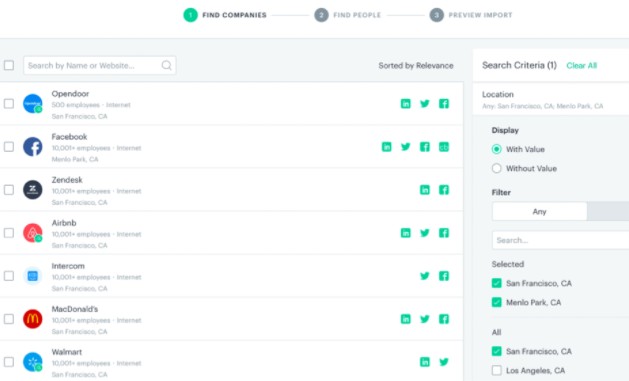Open MacDonald's Facebook icon

pos(444,319)
